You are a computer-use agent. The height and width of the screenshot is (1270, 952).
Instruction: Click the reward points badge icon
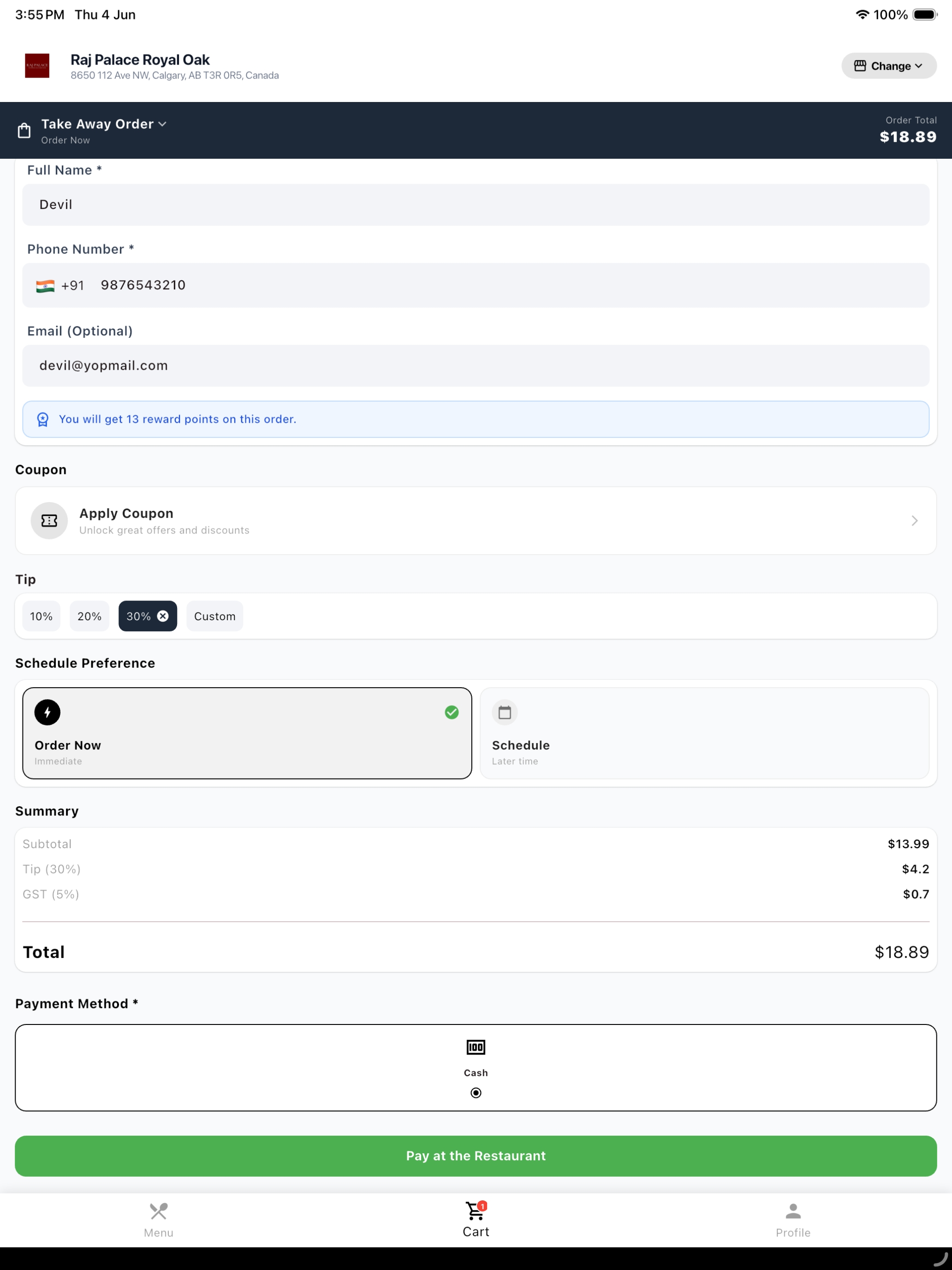point(43,419)
